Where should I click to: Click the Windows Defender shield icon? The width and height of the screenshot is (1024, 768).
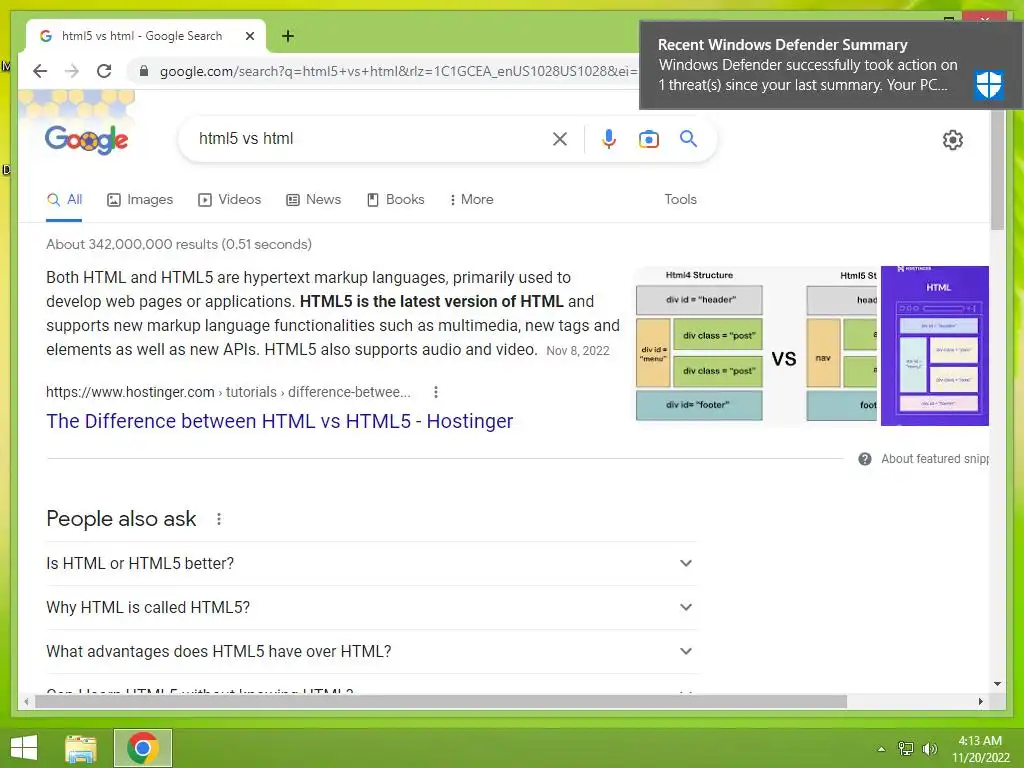pyautogui.click(x=989, y=84)
